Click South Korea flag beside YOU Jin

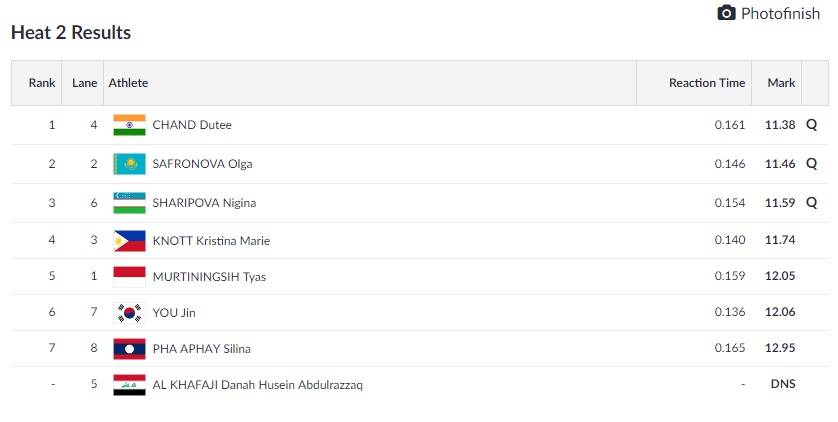[129, 313]
